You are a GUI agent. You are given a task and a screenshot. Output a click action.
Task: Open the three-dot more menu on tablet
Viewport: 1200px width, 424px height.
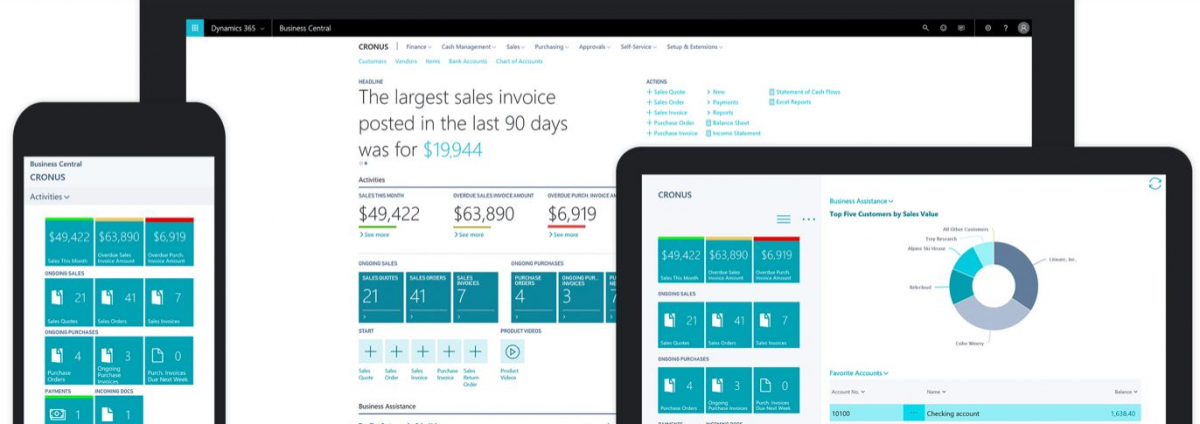808,219
